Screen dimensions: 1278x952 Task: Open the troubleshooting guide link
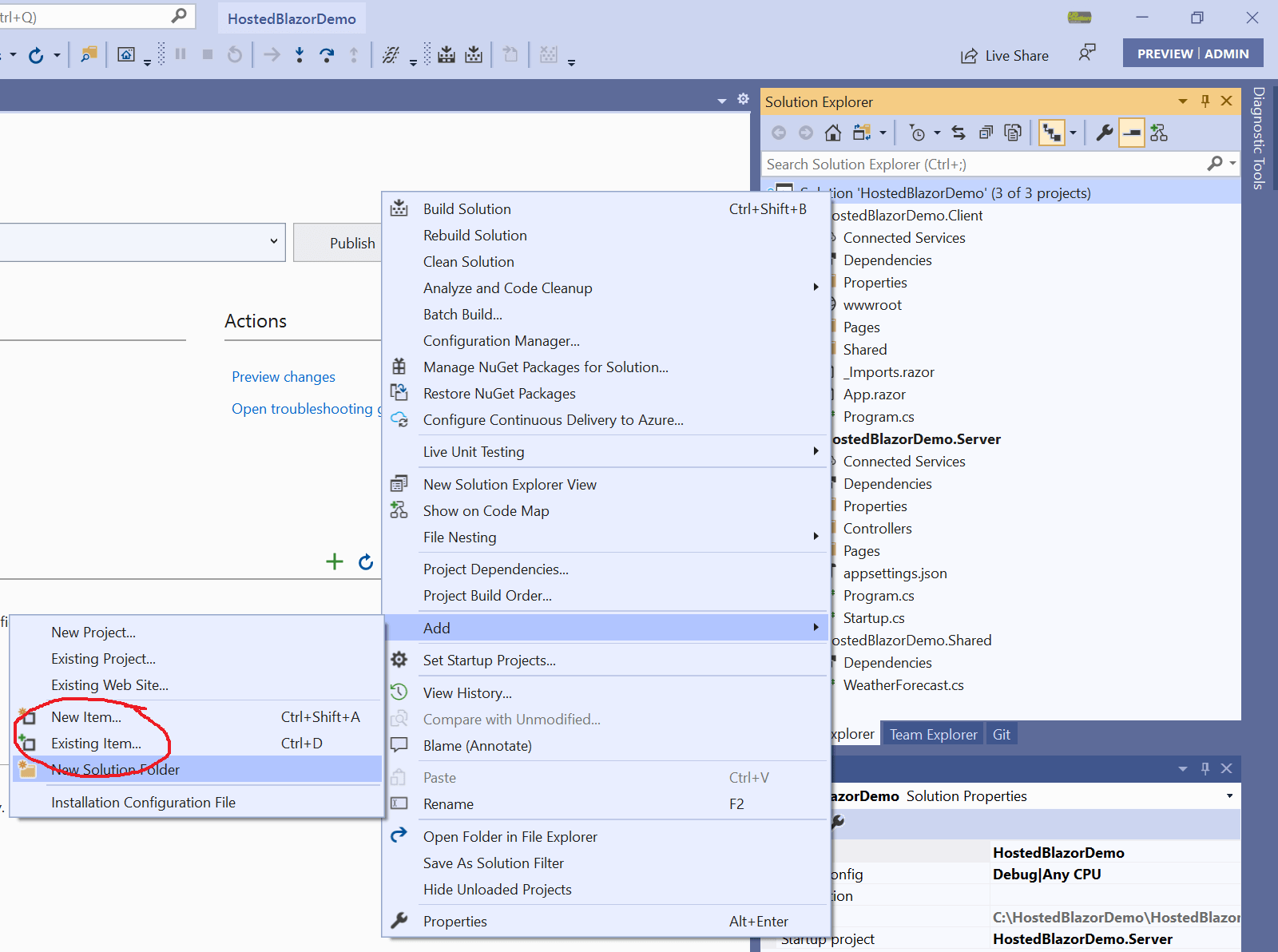tap(307, 409)
